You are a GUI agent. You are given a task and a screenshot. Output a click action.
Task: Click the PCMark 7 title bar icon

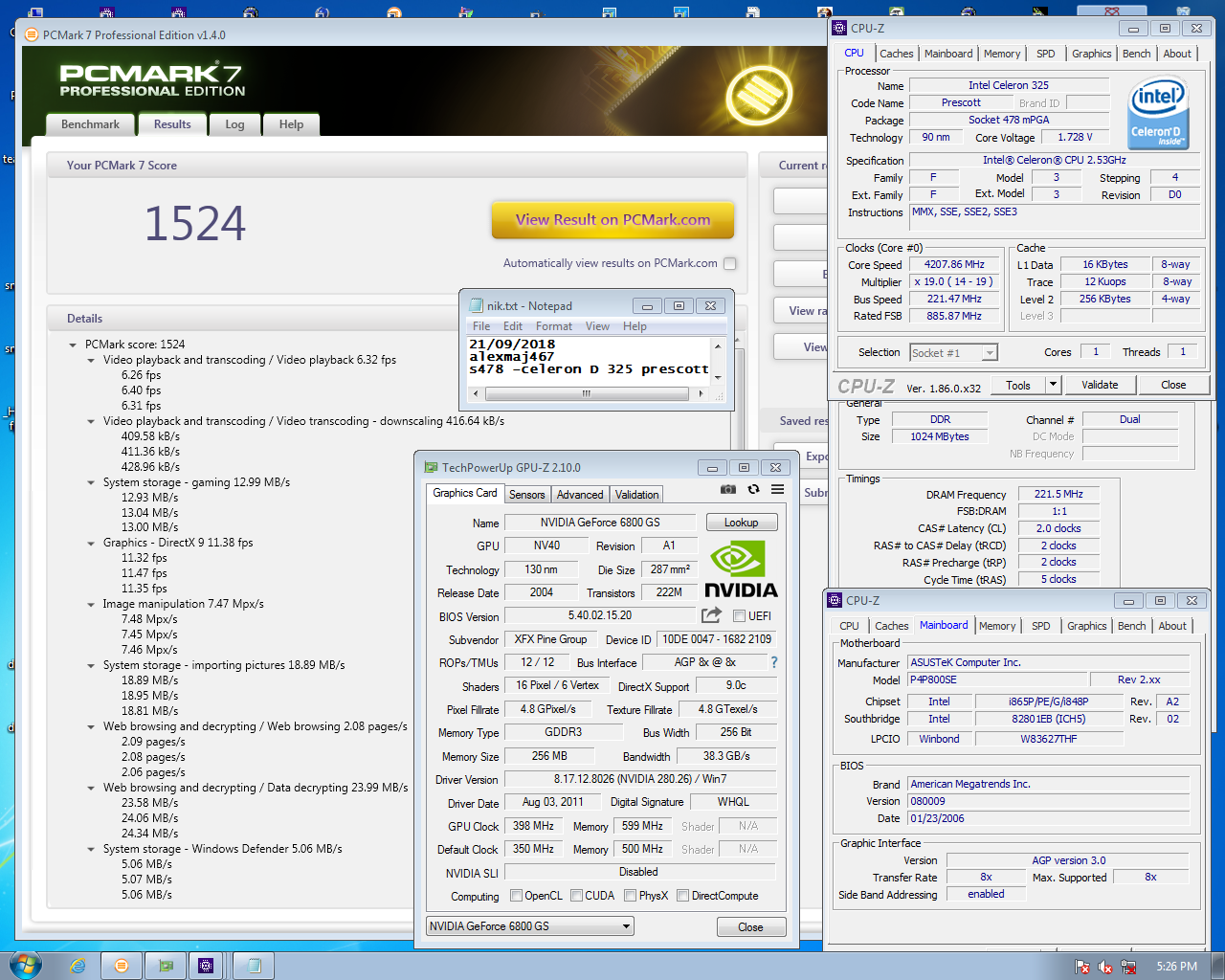pyautogui.click(x=32, y=34)
